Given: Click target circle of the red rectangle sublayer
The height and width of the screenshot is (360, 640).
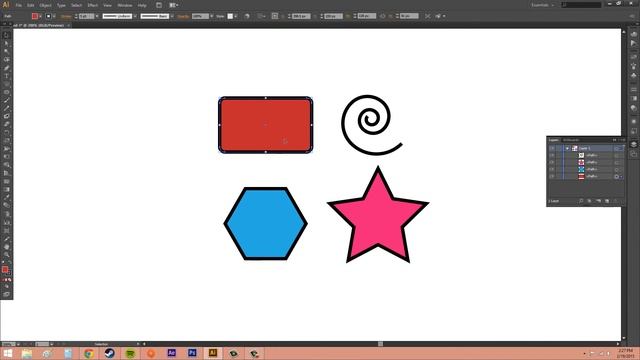Looking at the screenshot, I should click(616, 176).
